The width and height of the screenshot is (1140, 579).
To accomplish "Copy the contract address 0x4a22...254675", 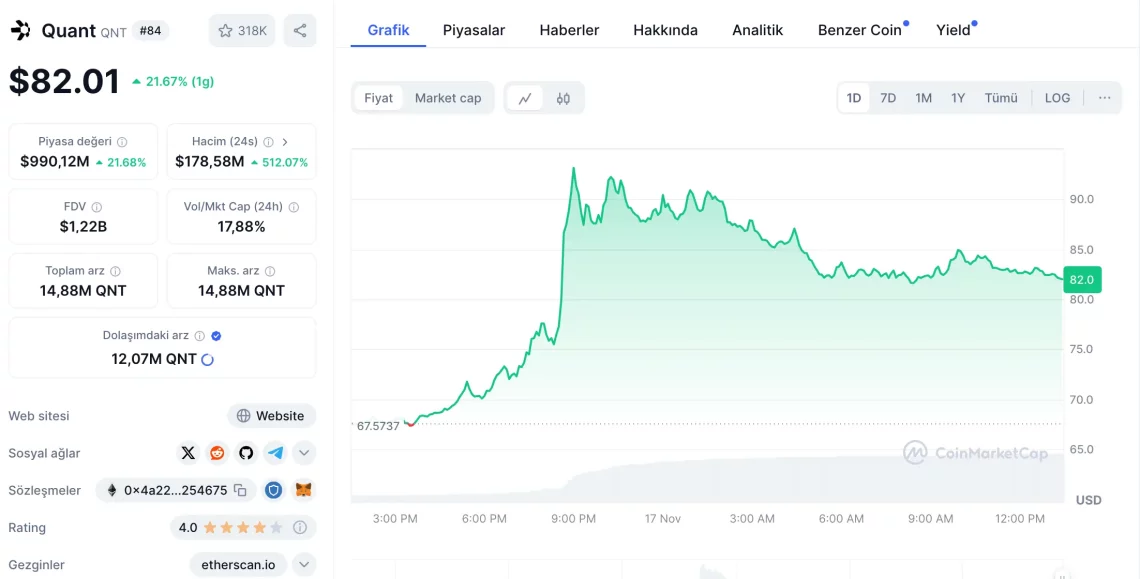I will [x=240, y=490].
